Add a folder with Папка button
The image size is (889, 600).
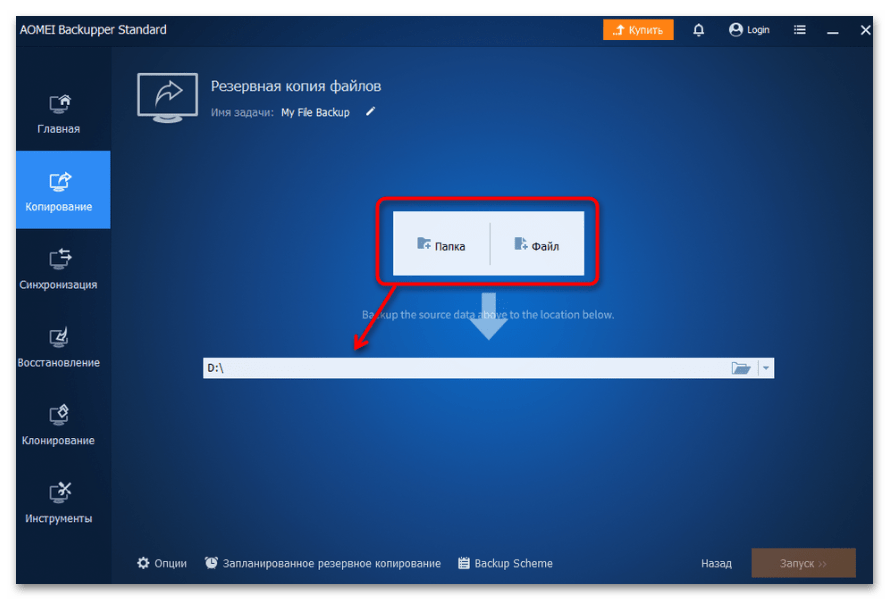point(441,245)
